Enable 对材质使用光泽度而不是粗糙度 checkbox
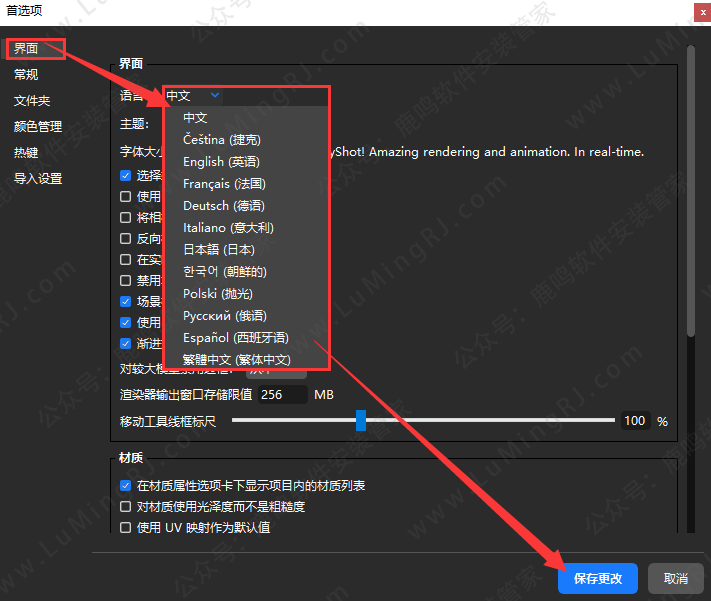Viewport: 711px width, 601px height. coord(126,507)
